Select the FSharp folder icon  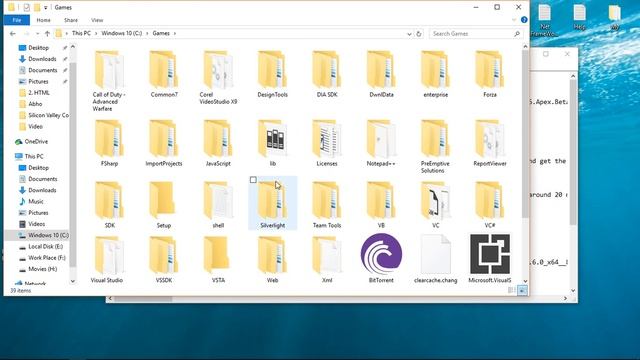click(x=109, y=139)
